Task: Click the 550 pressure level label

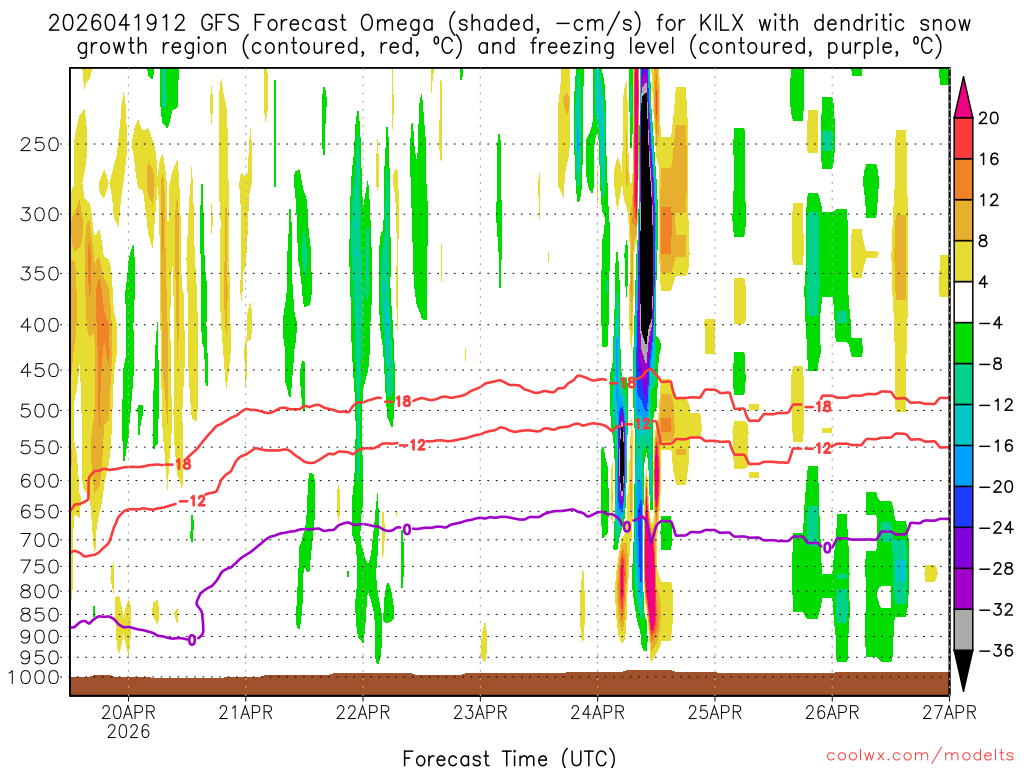Action: tap(40, 447)
